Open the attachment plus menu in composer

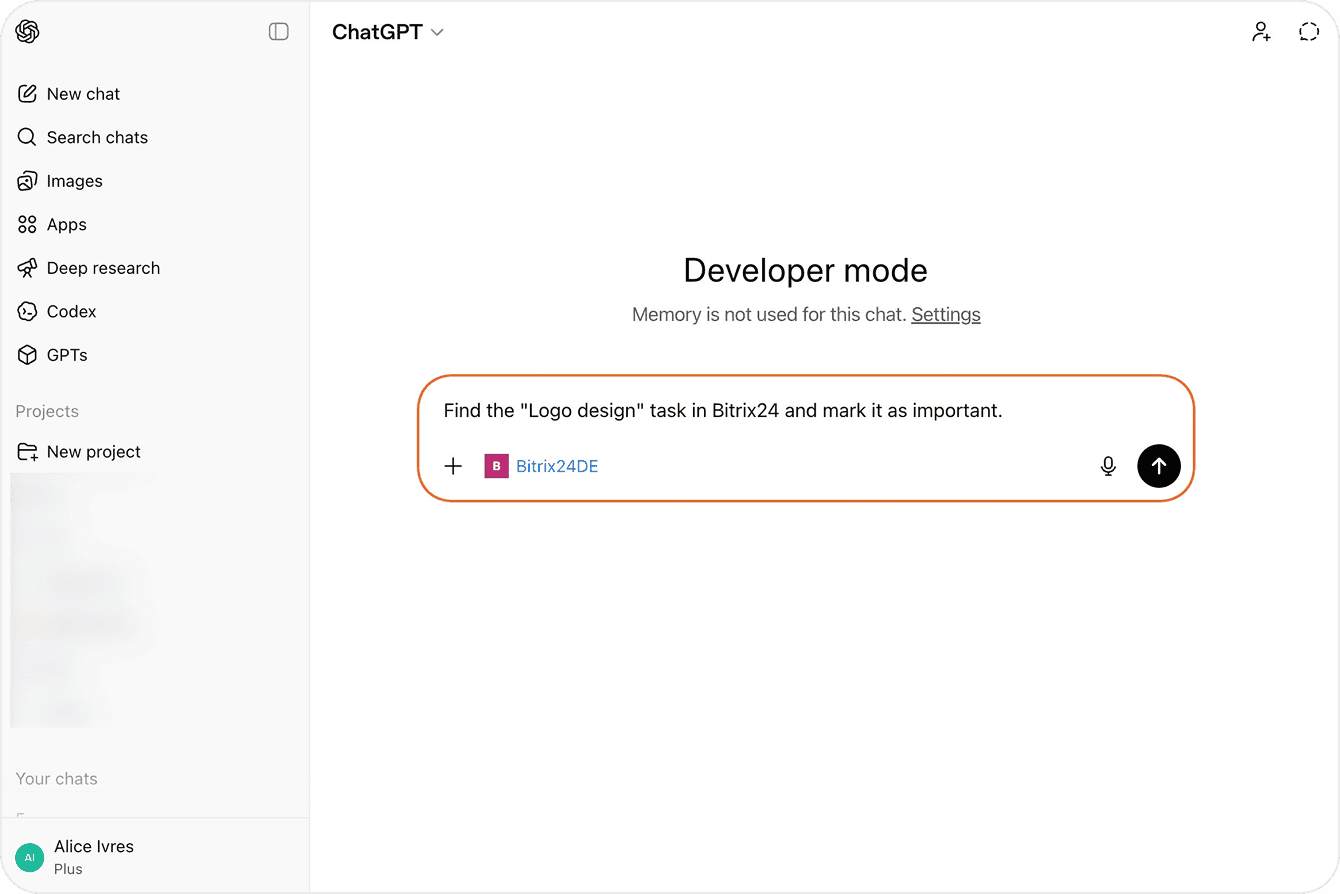point(453,466)
